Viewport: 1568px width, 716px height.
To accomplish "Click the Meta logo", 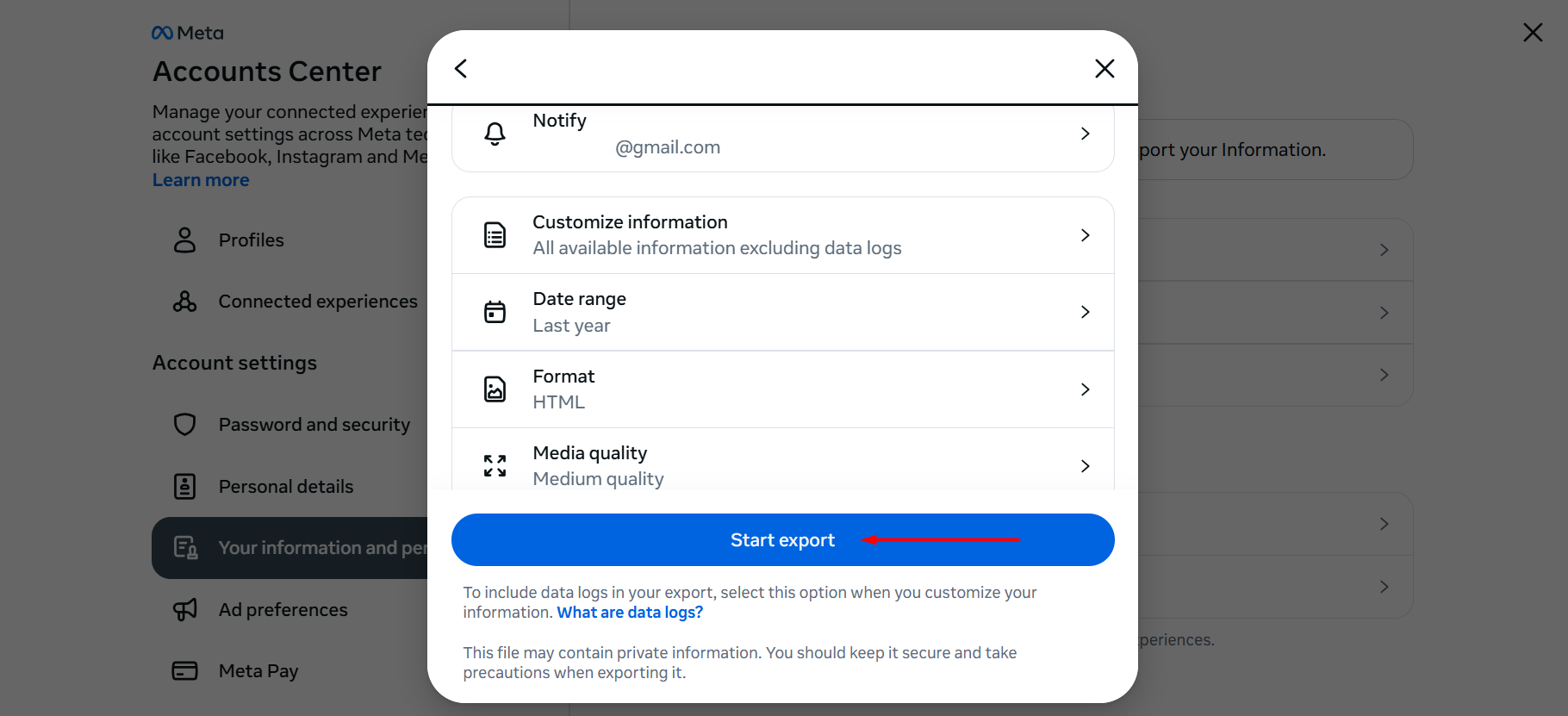I will [x=188, y=33].
